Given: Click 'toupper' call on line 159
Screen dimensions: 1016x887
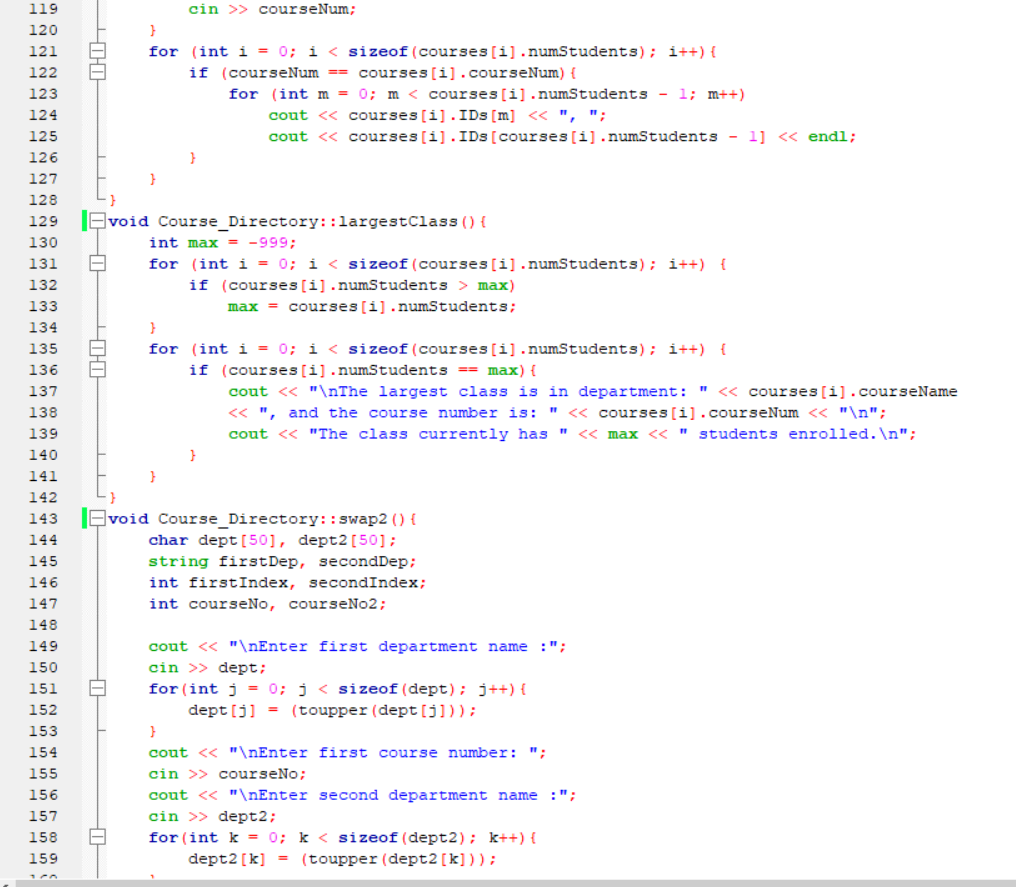Looking at the screenshot, I should pos(343,858).
